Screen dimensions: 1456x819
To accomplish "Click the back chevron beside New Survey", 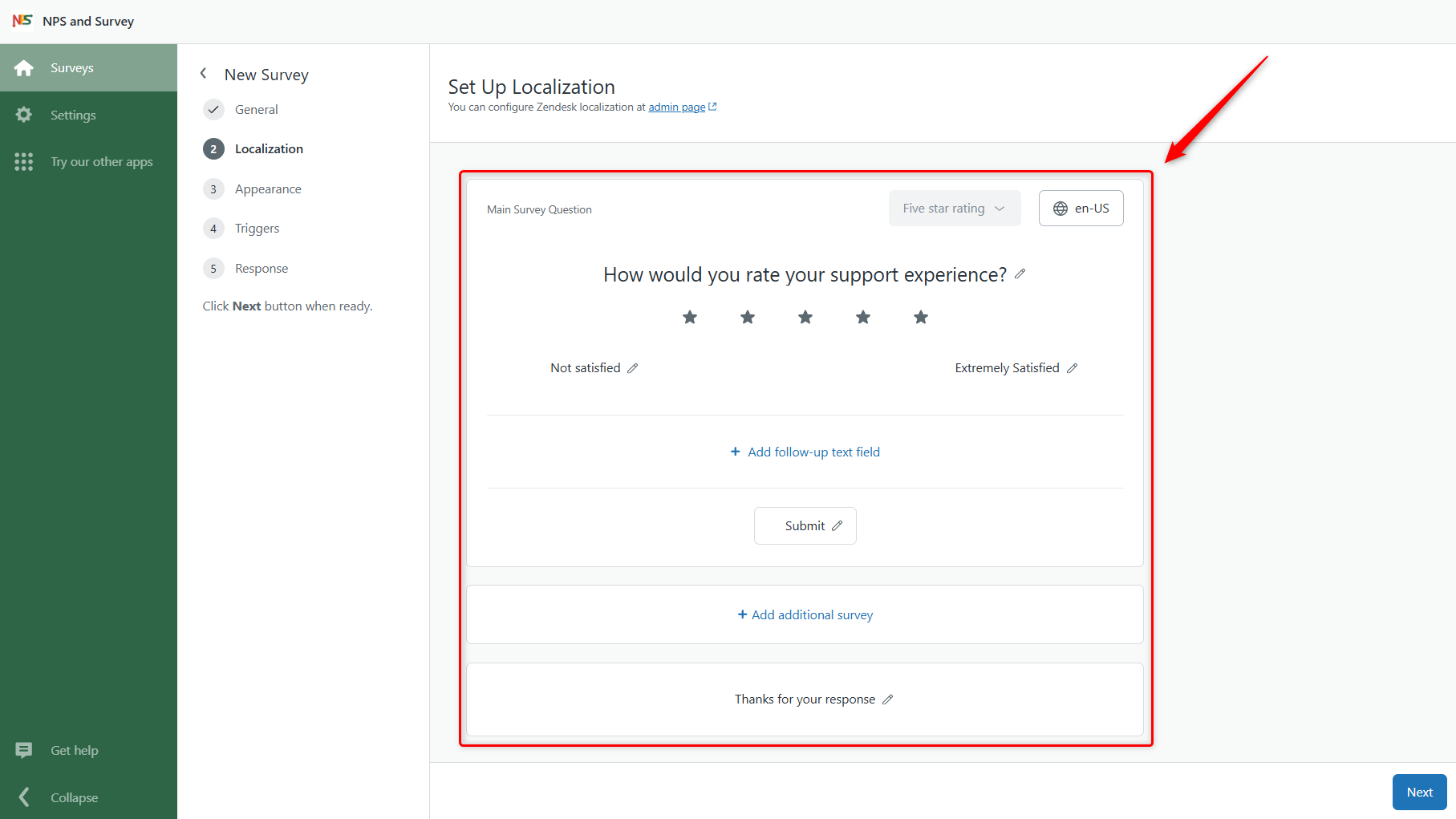I will pyautogui.click(x=204, y=73).
